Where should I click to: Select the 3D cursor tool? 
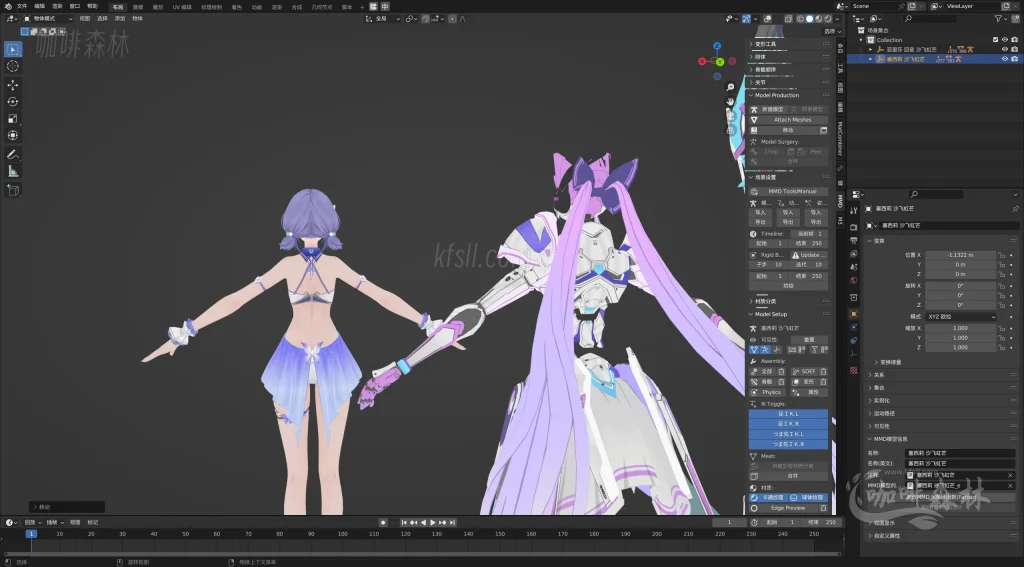(12, 66)
